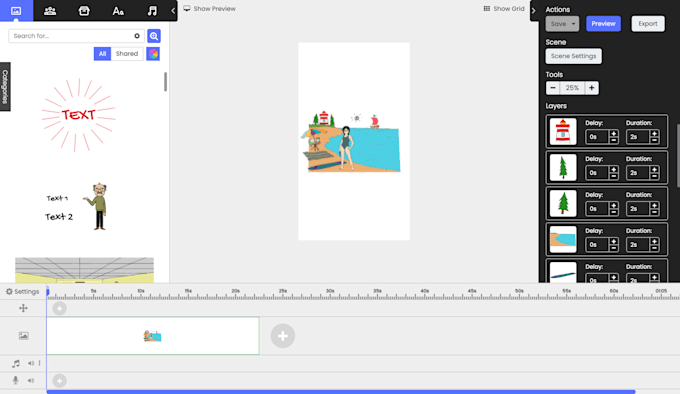Decrease Delay of first pine tree layer
The height and width of the screenshot is (394, 680).
tap(613, 176)
